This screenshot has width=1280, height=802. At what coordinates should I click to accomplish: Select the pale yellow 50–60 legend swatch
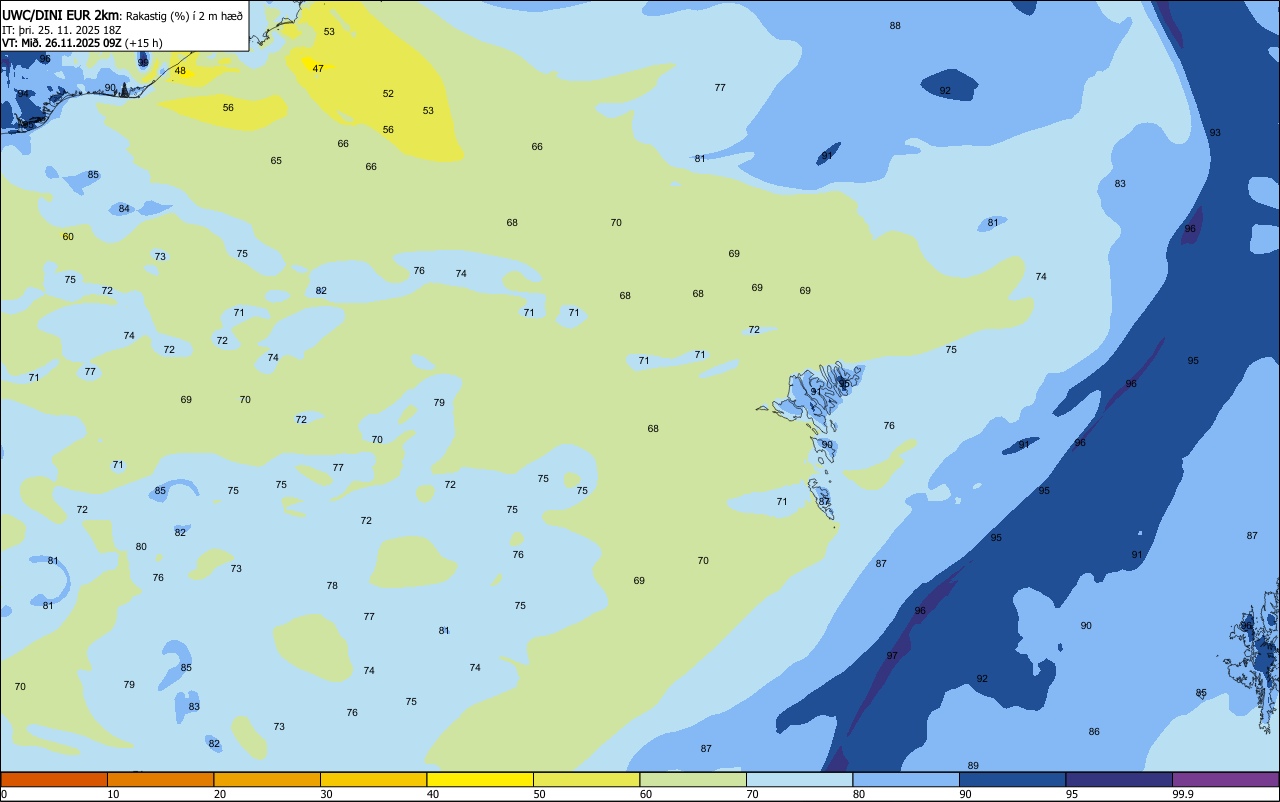coord(586,779)
